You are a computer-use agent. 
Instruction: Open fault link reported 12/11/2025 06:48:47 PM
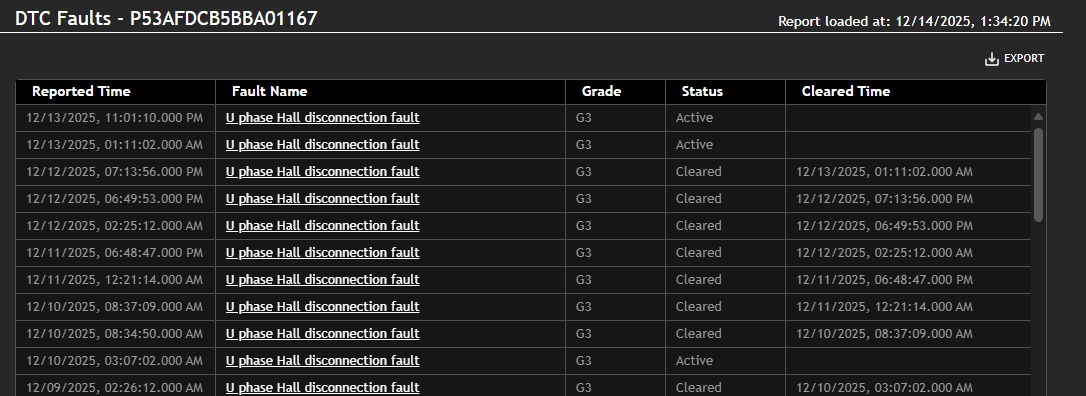point(323,253)
